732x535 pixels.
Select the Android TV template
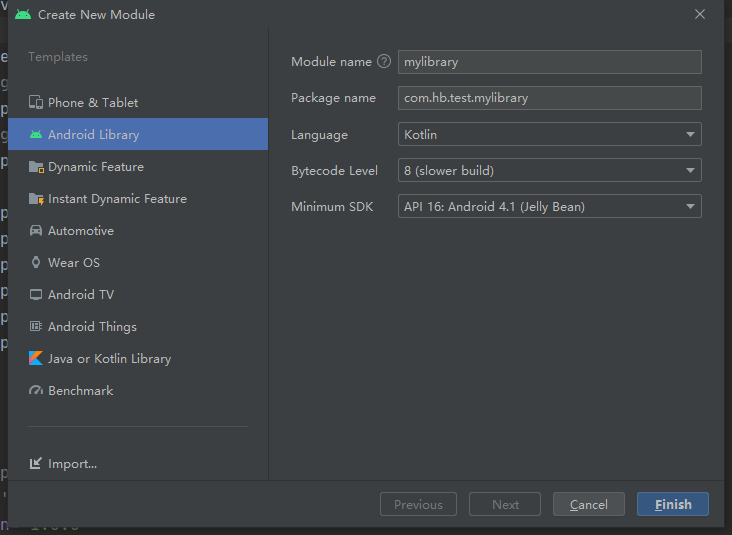click(138, 295)
